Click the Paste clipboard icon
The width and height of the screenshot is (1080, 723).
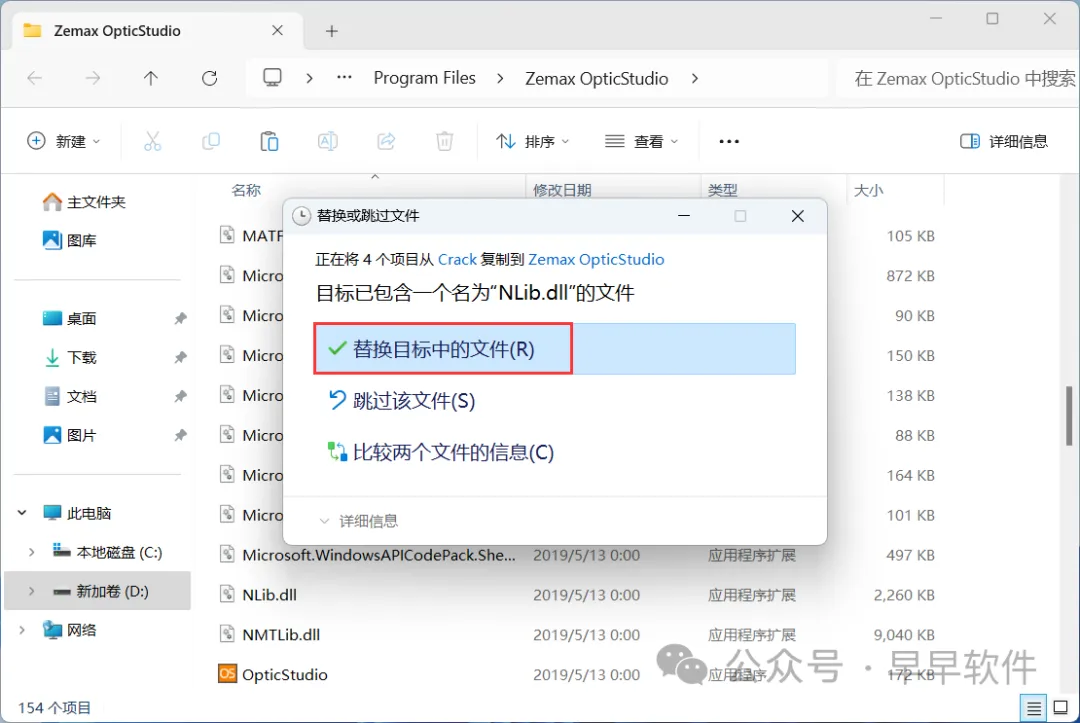pos(269,141)
